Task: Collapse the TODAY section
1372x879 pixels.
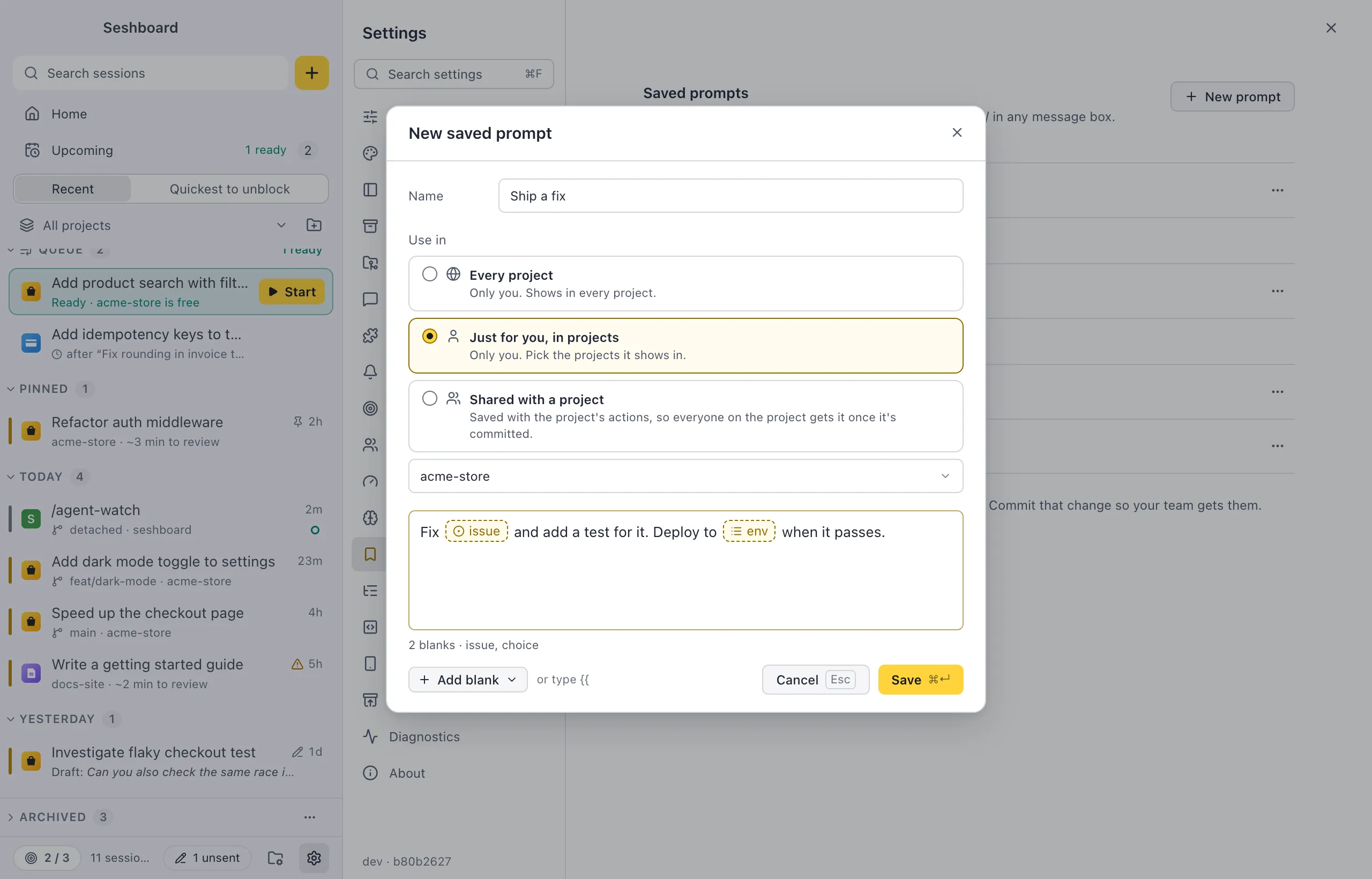Action: tap(11, 476)
